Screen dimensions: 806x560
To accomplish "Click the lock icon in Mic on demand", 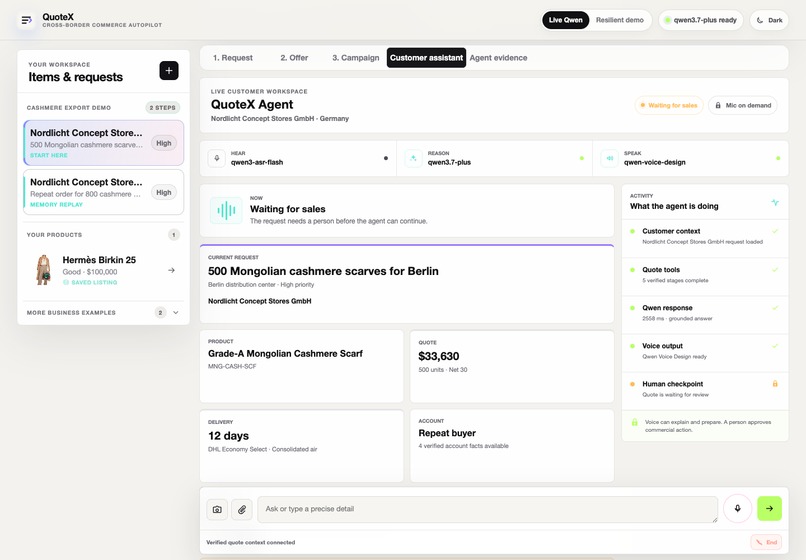I will coord(718,105).
